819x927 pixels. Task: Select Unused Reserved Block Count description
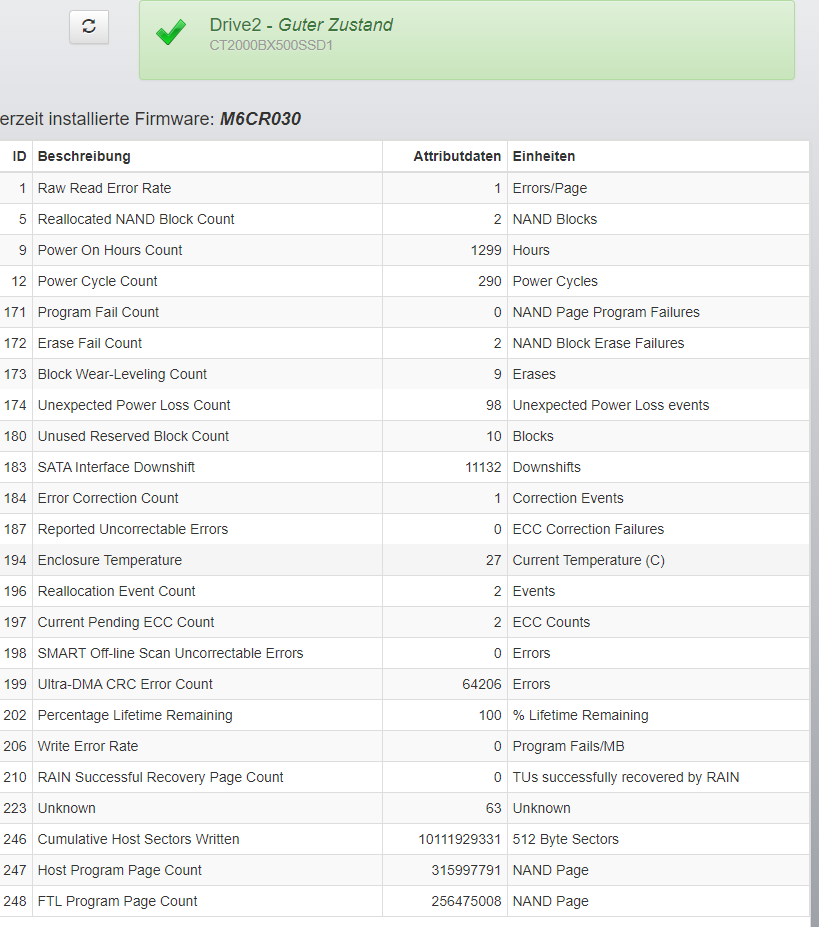(x=133, y=436)
